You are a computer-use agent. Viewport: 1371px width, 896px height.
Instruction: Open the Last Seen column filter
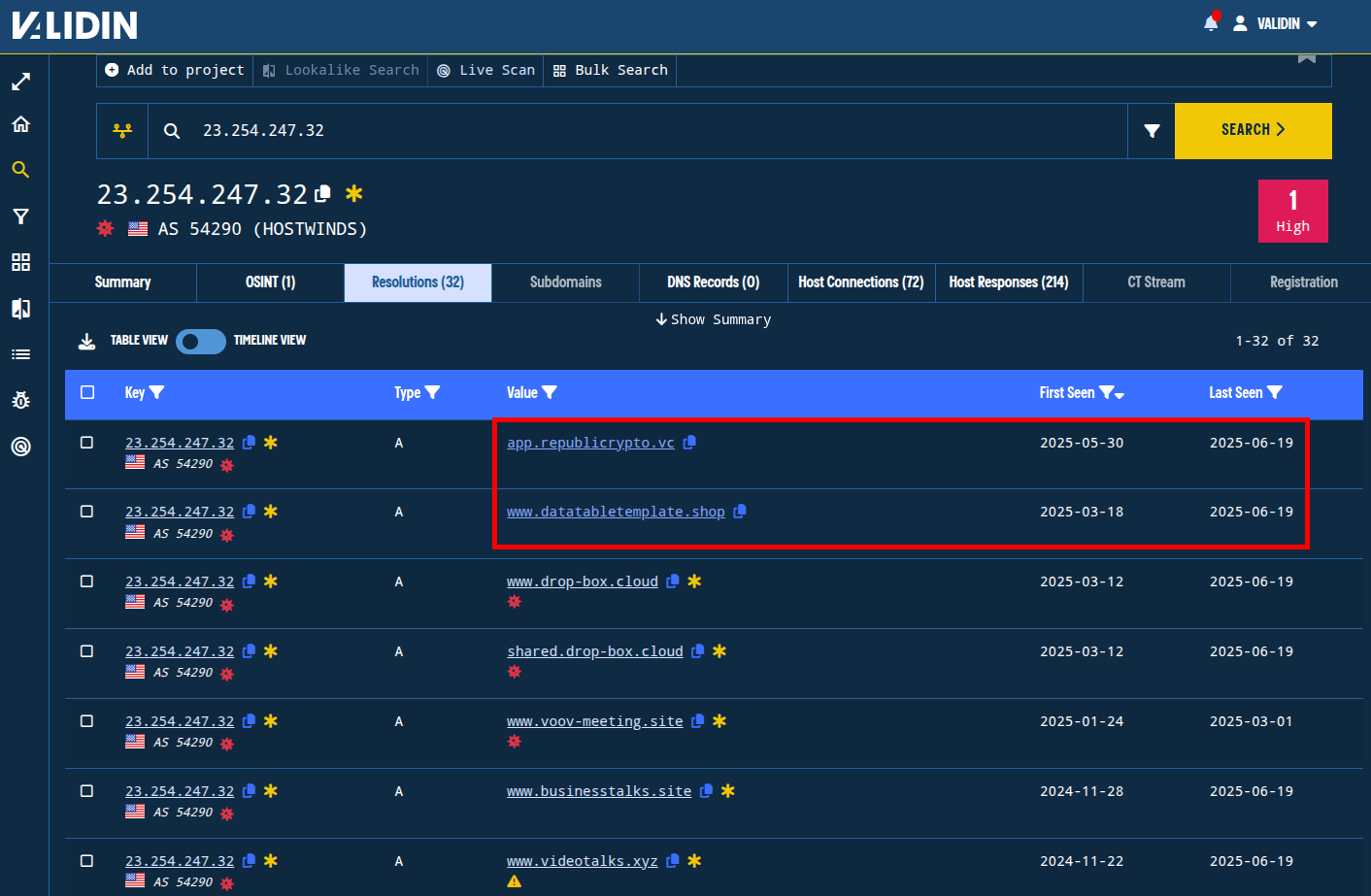coord(1275,392)
